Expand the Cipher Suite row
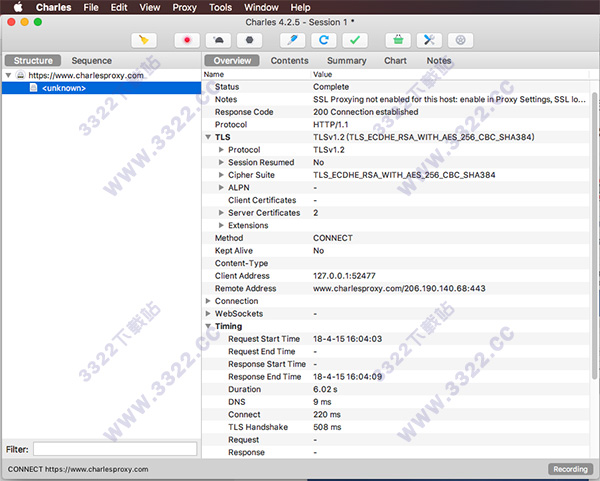The image size is (600, 481). (x=221, y=175)
